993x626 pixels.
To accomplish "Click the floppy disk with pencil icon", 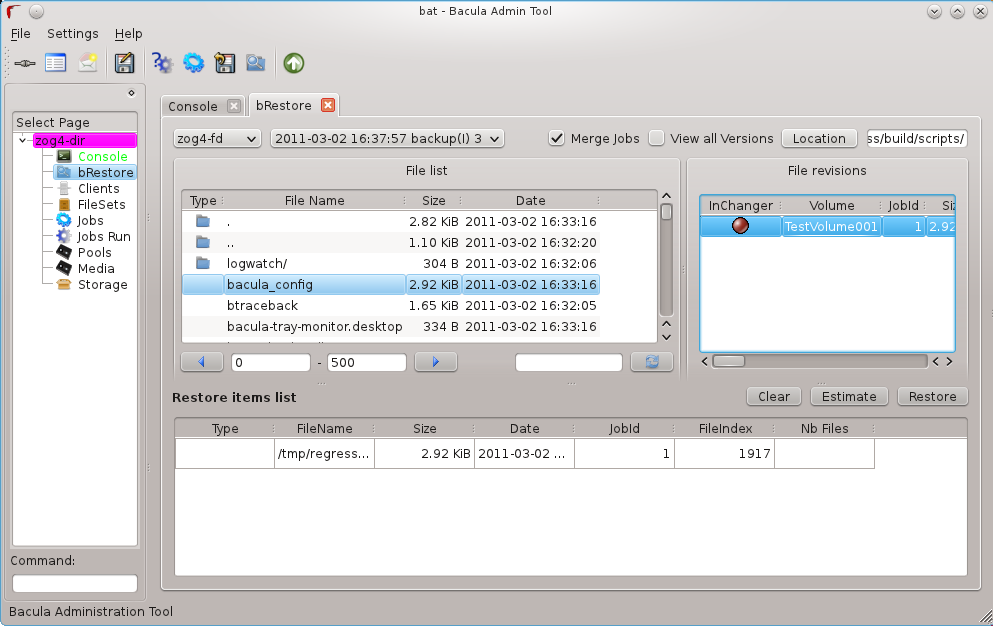I will 124,63.
